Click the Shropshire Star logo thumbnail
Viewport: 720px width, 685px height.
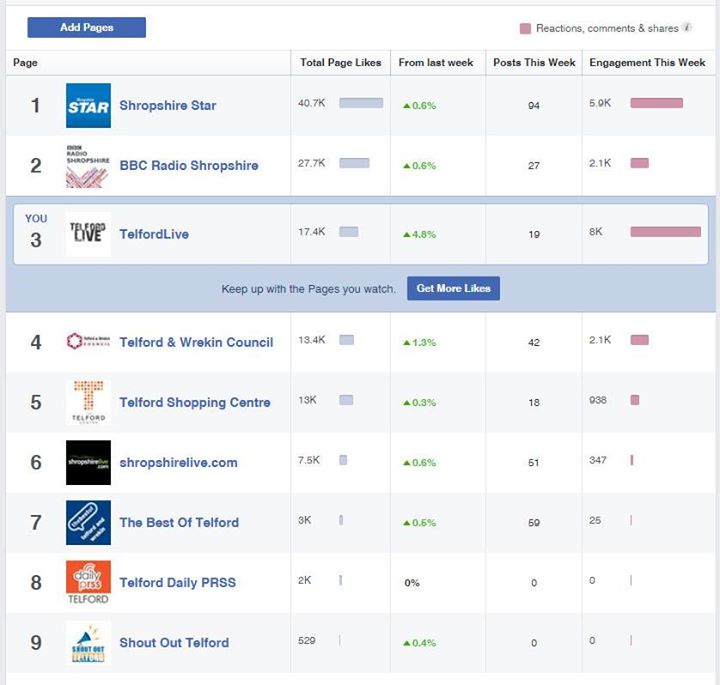(x=88, y=105)
